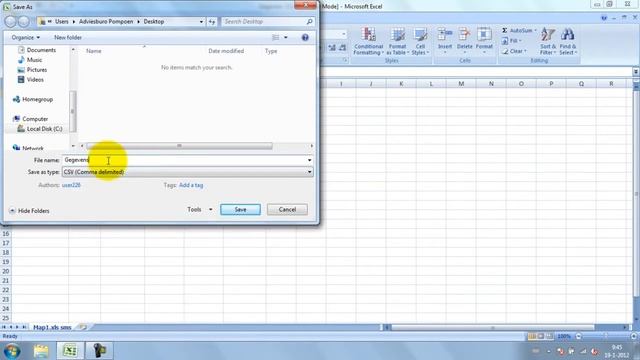Click the Search Desktop field
The height and width of the screenshot is (360, 640).
[263, 21]
